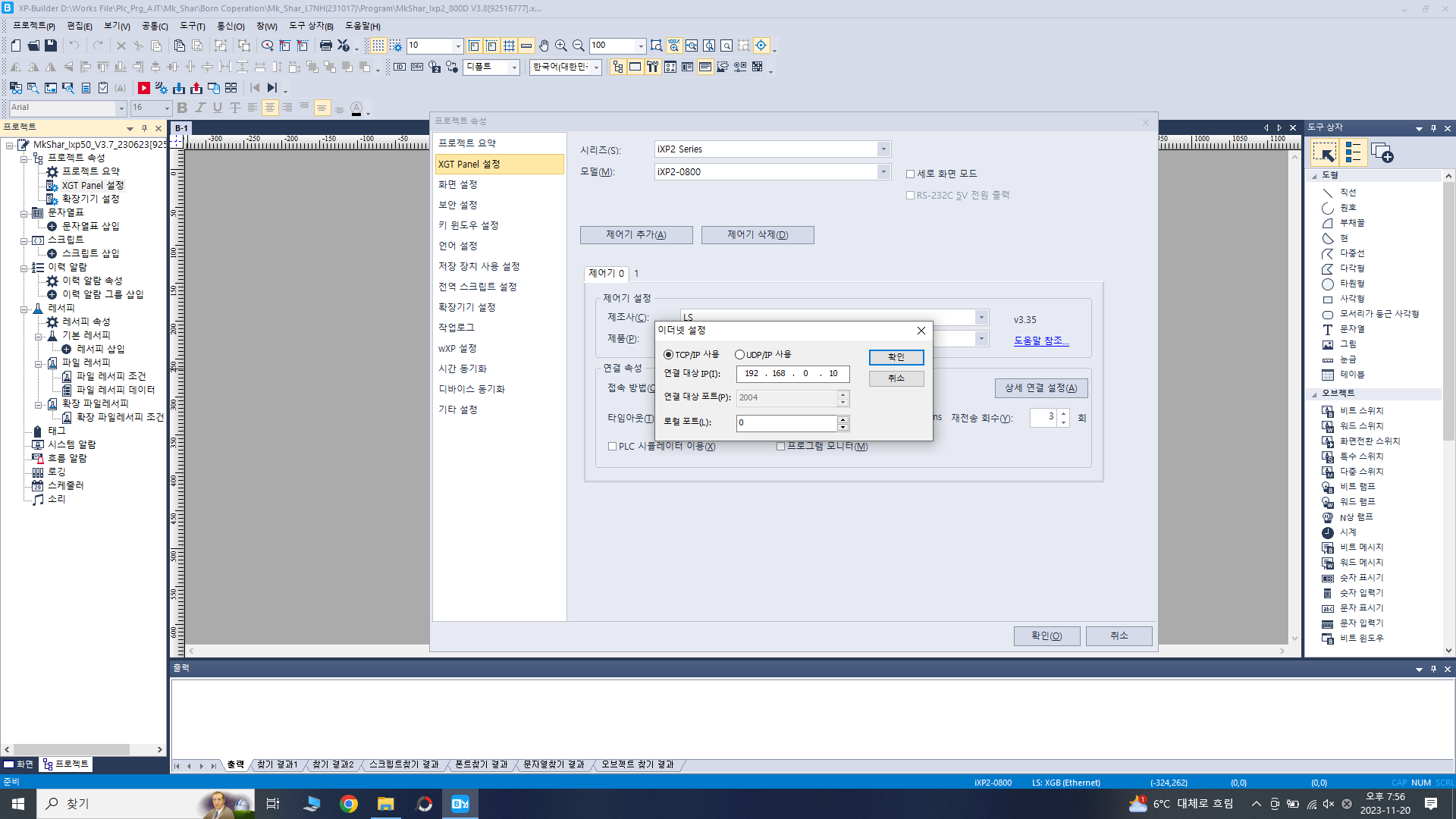1456x819 pixels.
Task: Open the 제조사 manufacturer dropdown arrow
Action: point(981,317)
